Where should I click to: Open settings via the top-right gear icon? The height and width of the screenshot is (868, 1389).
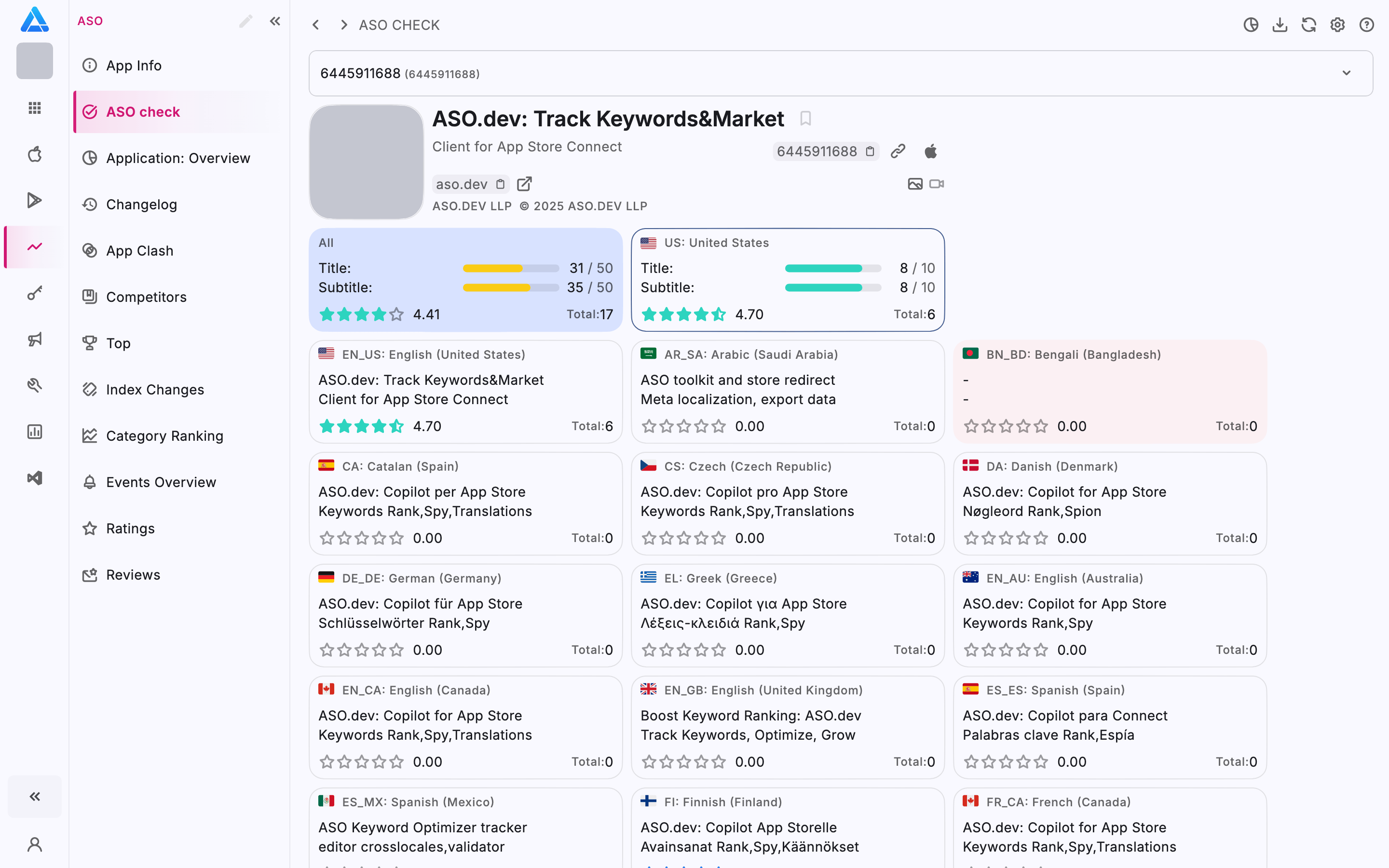coord(1337,25)
